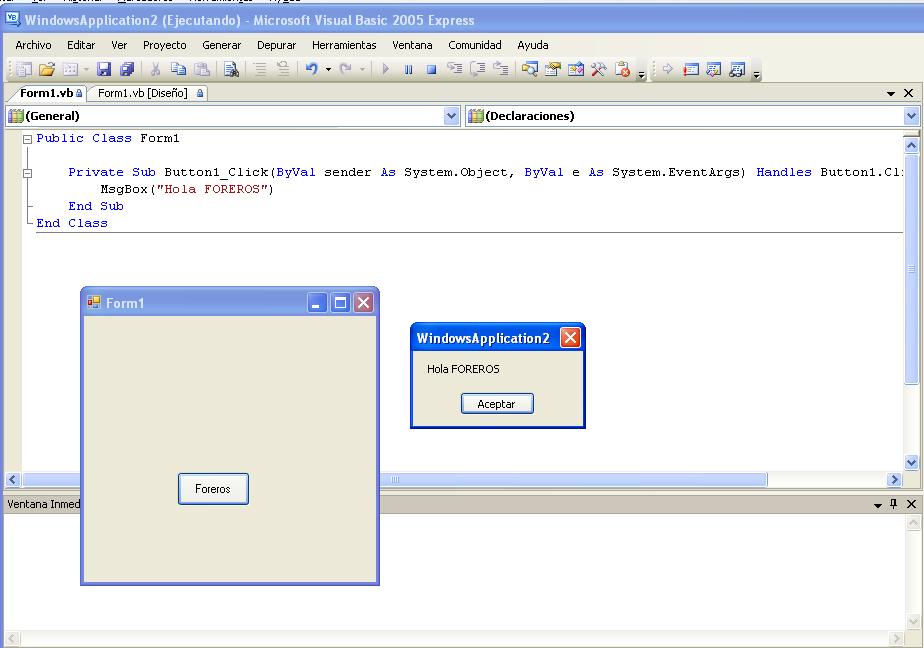Click the Copy icon in toolbar

click(179, 70)
